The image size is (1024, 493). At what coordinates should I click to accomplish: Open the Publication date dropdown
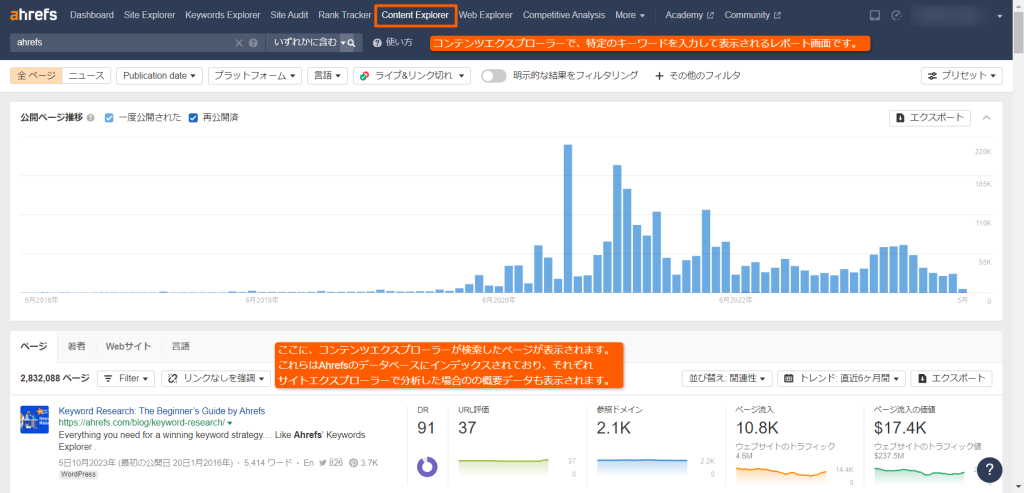(160, 76)
